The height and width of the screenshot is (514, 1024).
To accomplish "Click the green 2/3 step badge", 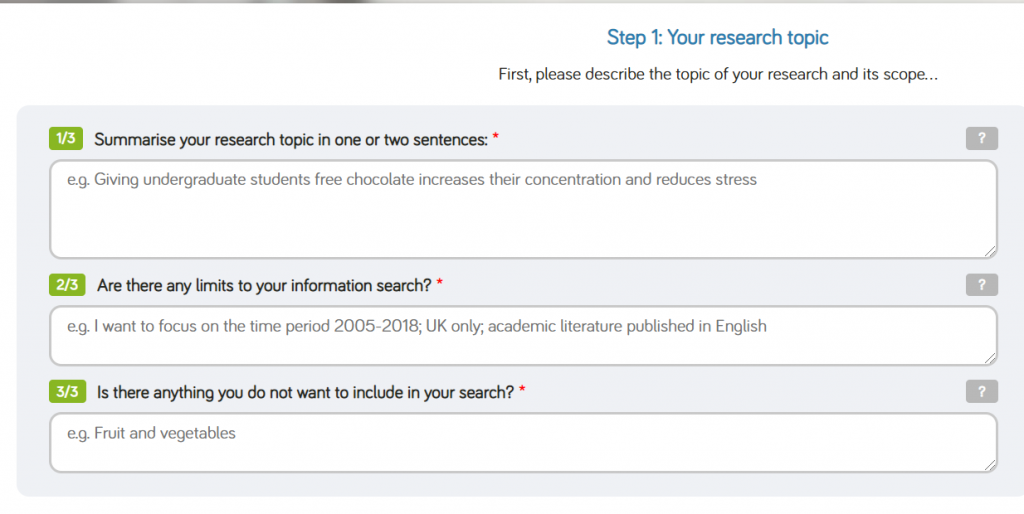I will click(x=67, y=285).
